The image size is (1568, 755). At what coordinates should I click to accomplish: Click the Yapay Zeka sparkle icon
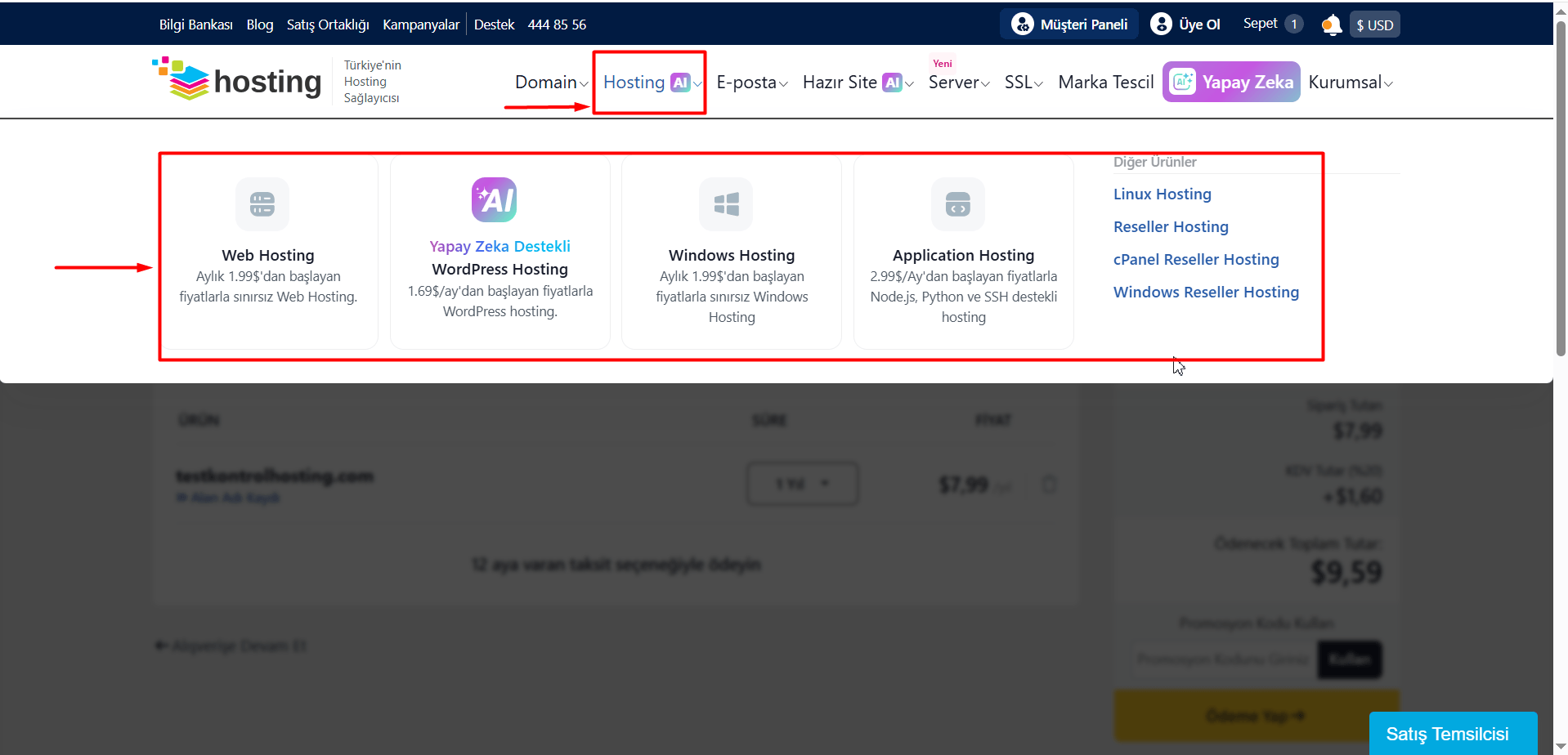(1182, 82)
